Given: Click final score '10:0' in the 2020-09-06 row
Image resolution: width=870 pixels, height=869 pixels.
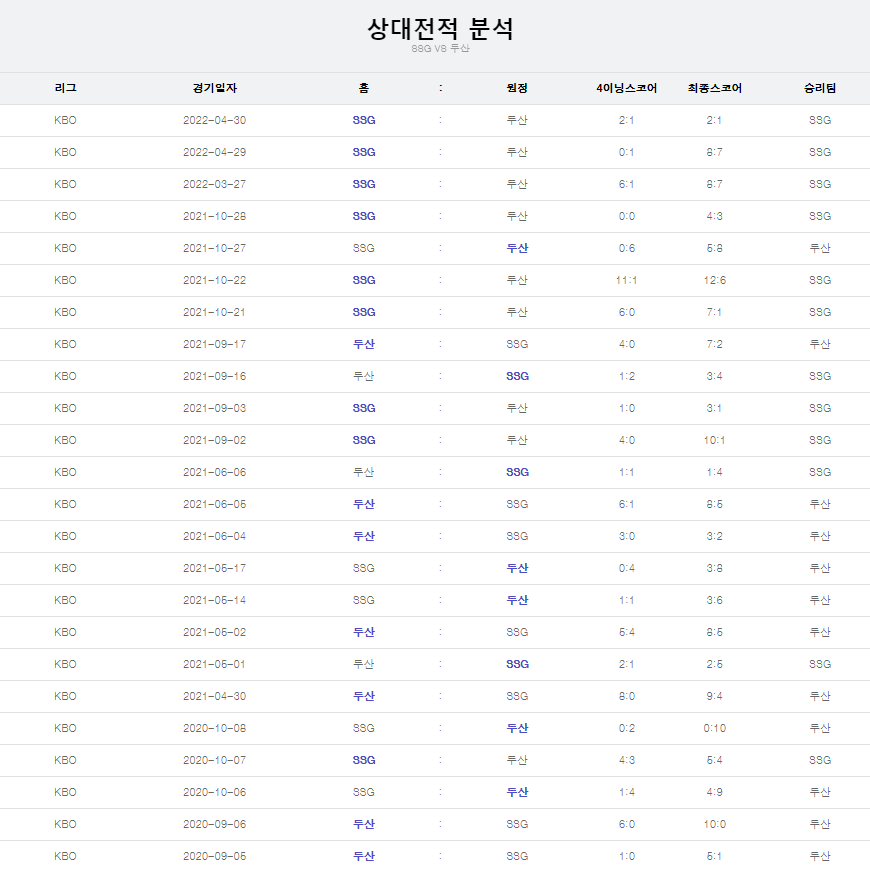Looking at the screenshot, I should (715, 825).
